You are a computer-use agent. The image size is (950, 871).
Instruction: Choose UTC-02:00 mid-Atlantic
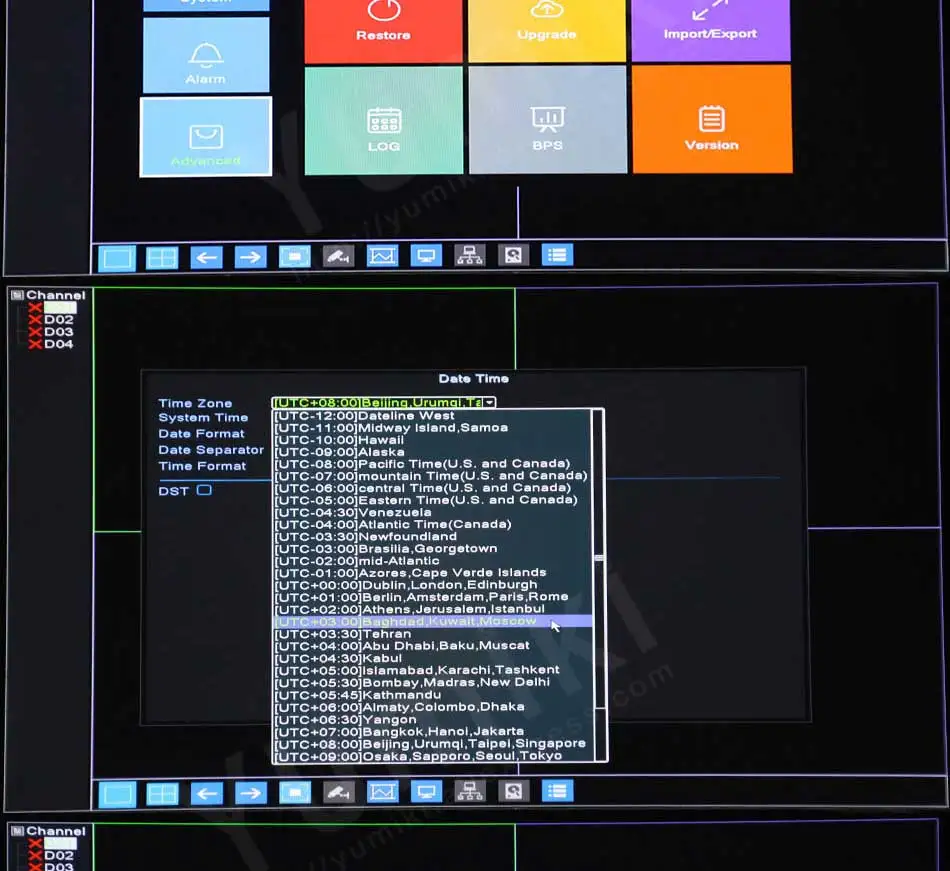click(433, 561)
